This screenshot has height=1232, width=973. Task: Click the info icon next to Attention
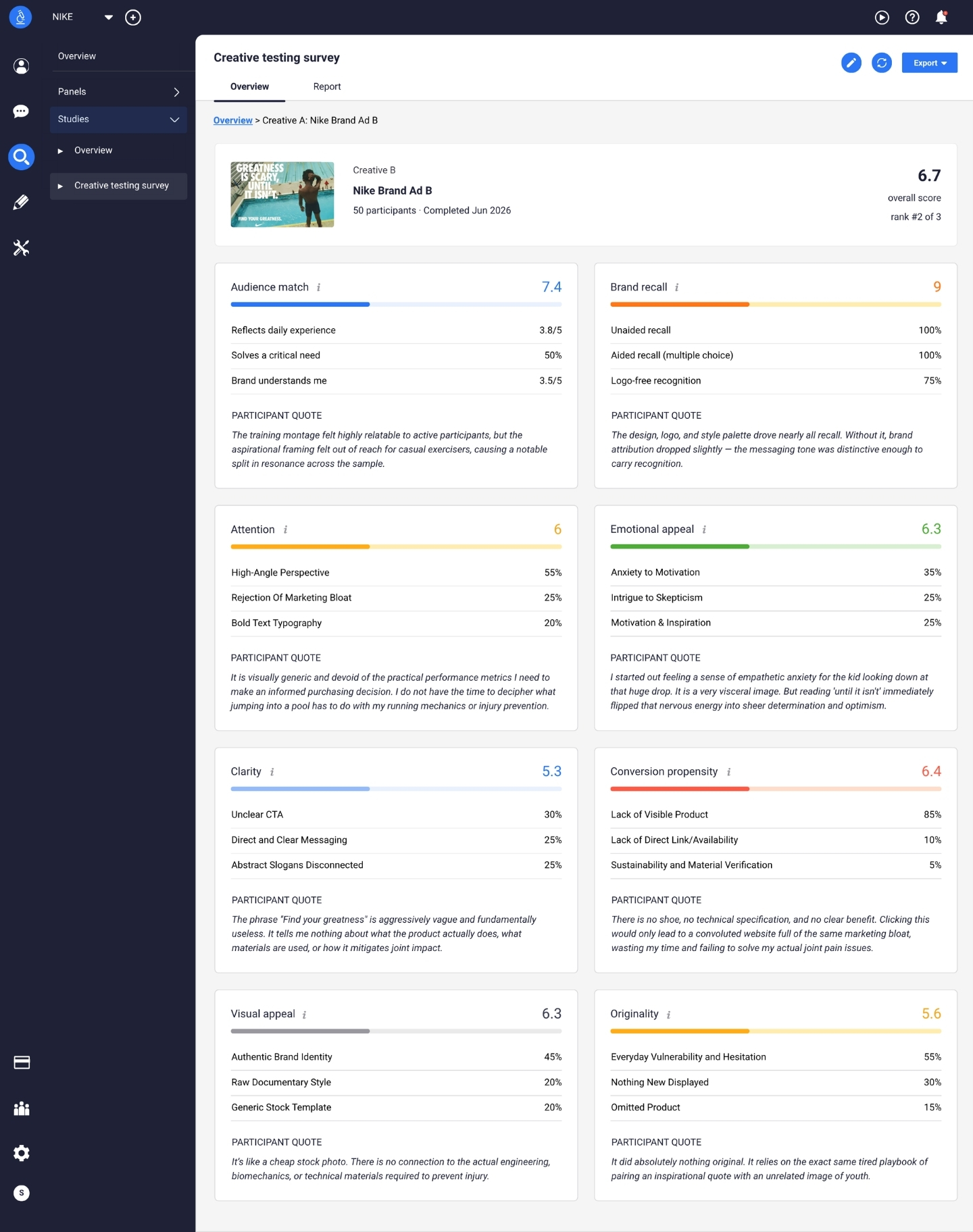click(286, 530)
